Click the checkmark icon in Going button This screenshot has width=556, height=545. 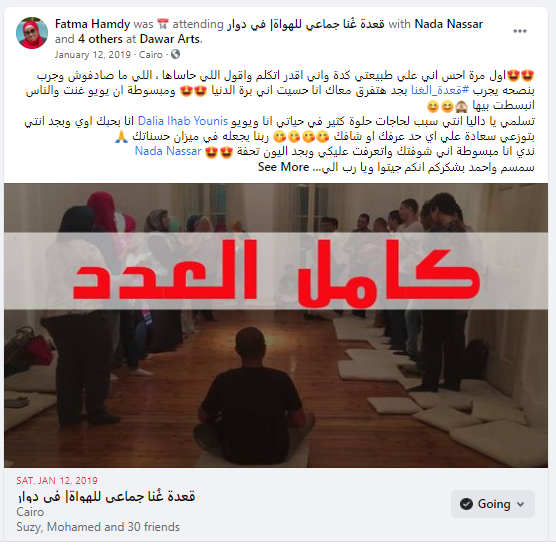pos(466,504)
